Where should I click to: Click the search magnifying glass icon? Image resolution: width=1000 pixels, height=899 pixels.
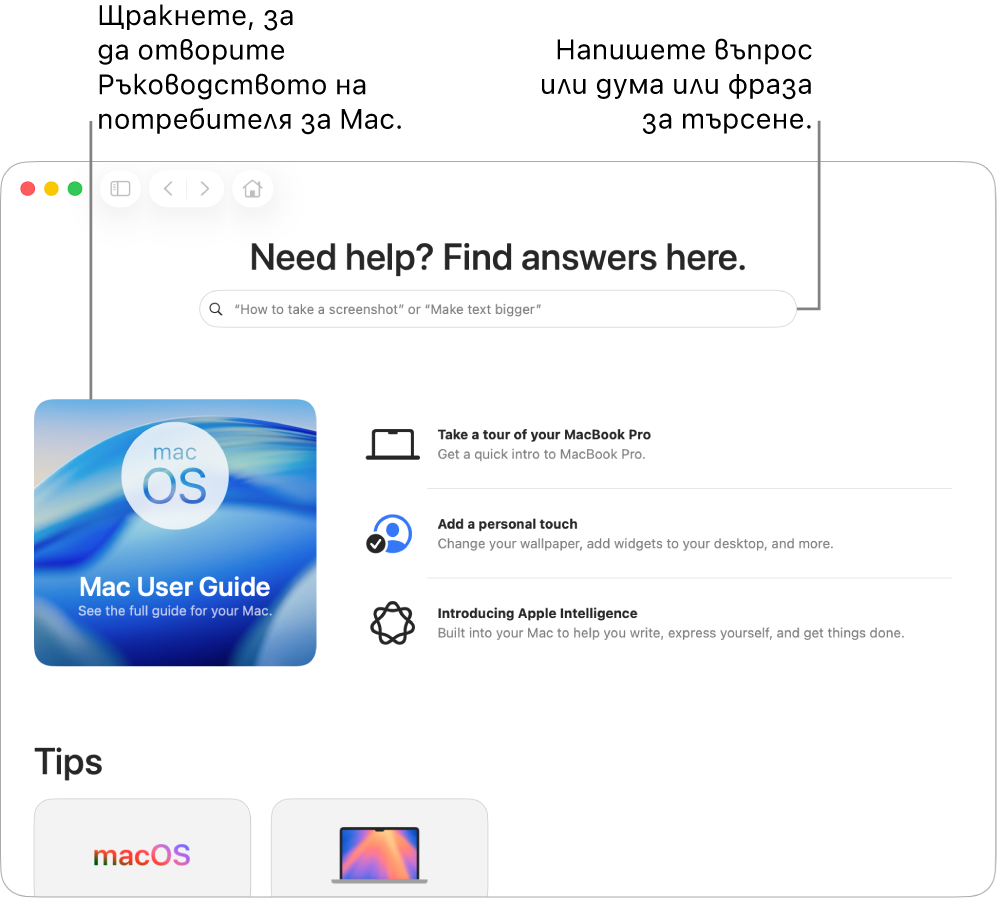click(216, 309)
